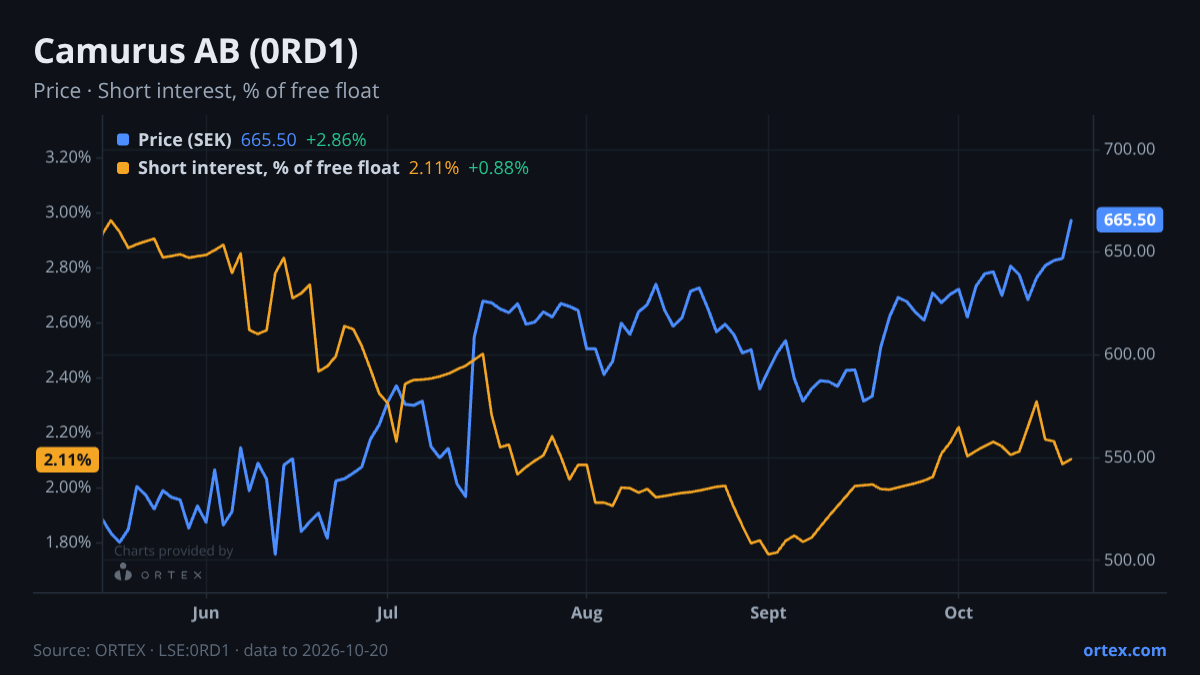1200x675 pixels.
Task: Click the 2.40% left axis label
Action: pos(69,377)
